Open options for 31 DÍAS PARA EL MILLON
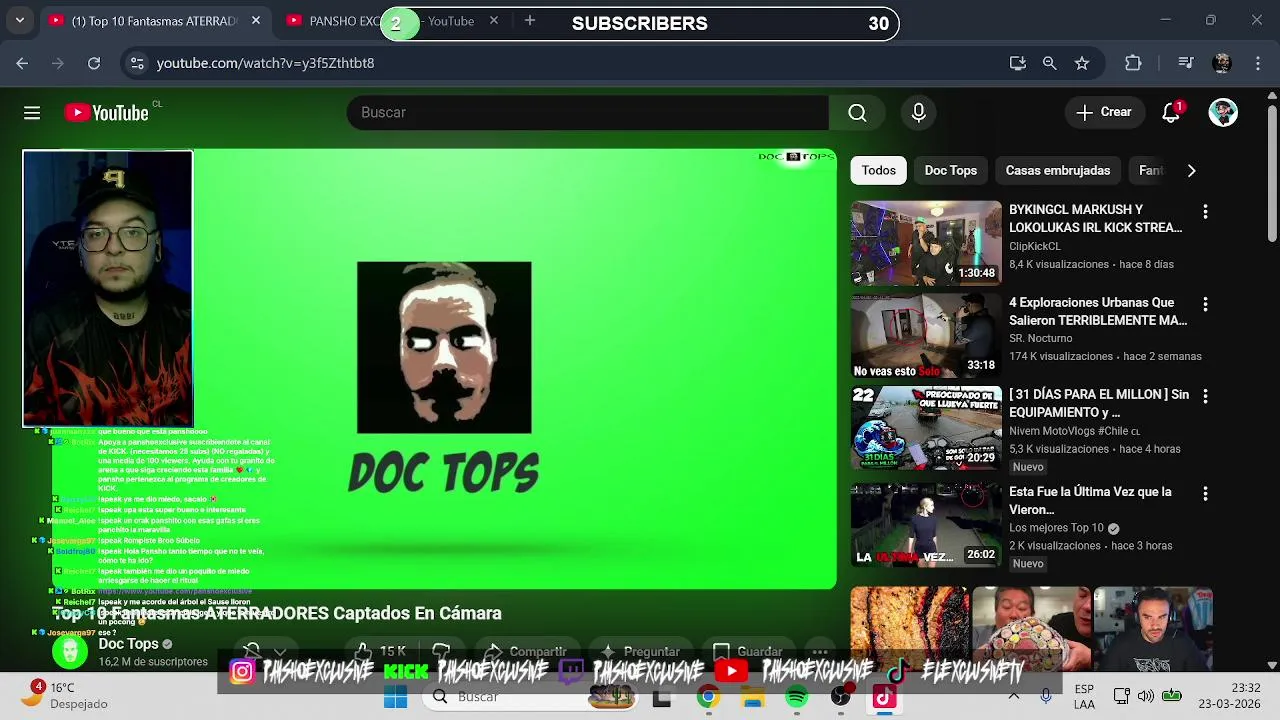1280x720 pixels. 1205,396
